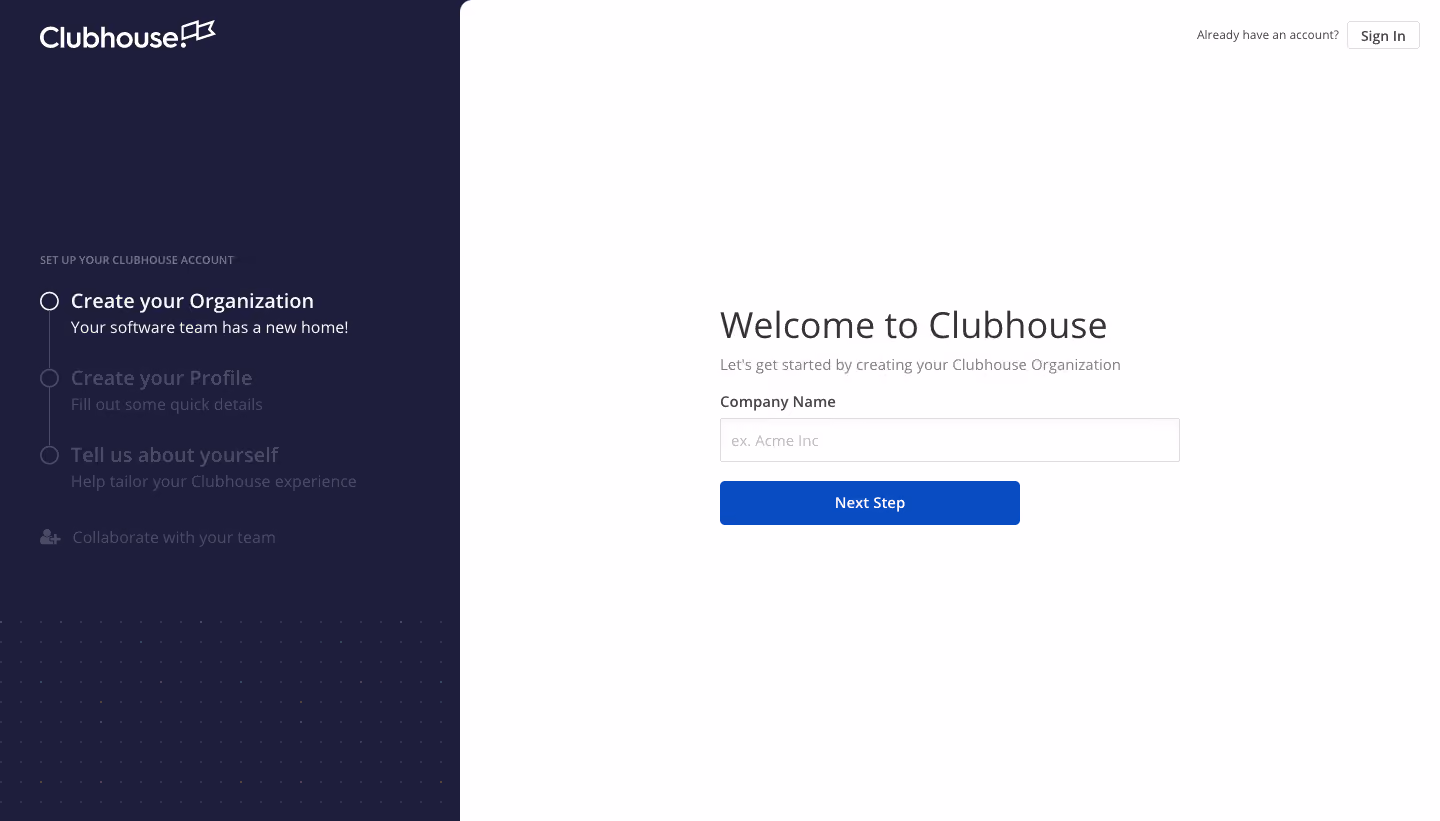
Task: Select the Create your Organization step circle
Action: point(49,301)
